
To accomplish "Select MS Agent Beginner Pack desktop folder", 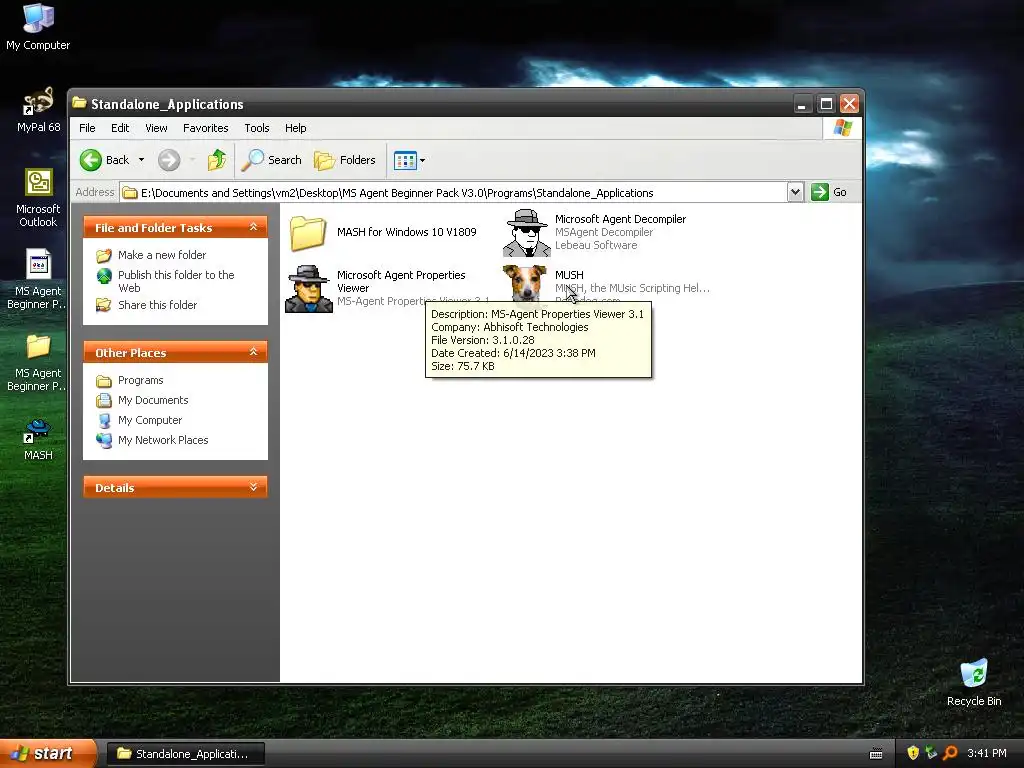I will click(38, 362).
